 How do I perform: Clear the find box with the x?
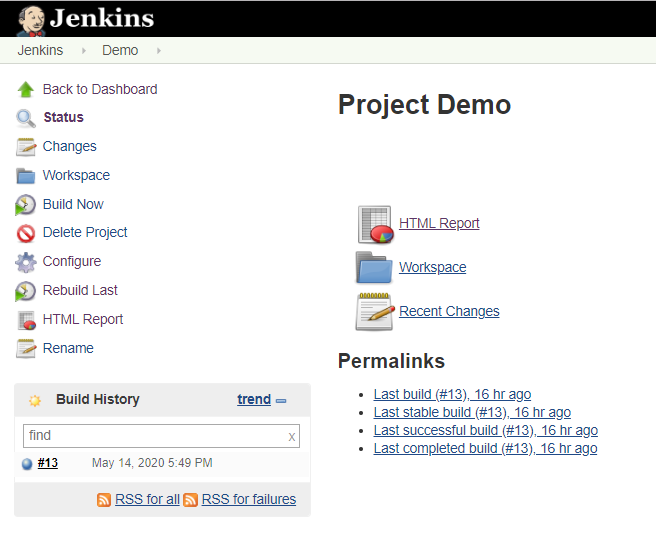pyautogui.click(x=292, y=437)
